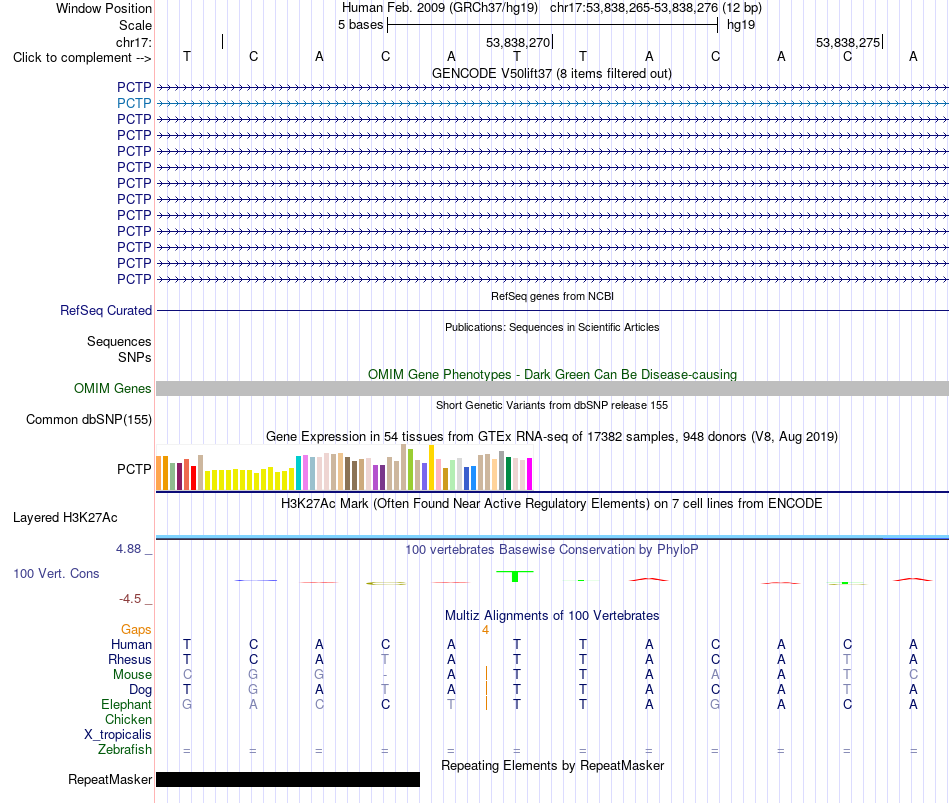Select the Common dbSNP(155) track label
The image size is (950, 803).
click(x=88, y=419)
